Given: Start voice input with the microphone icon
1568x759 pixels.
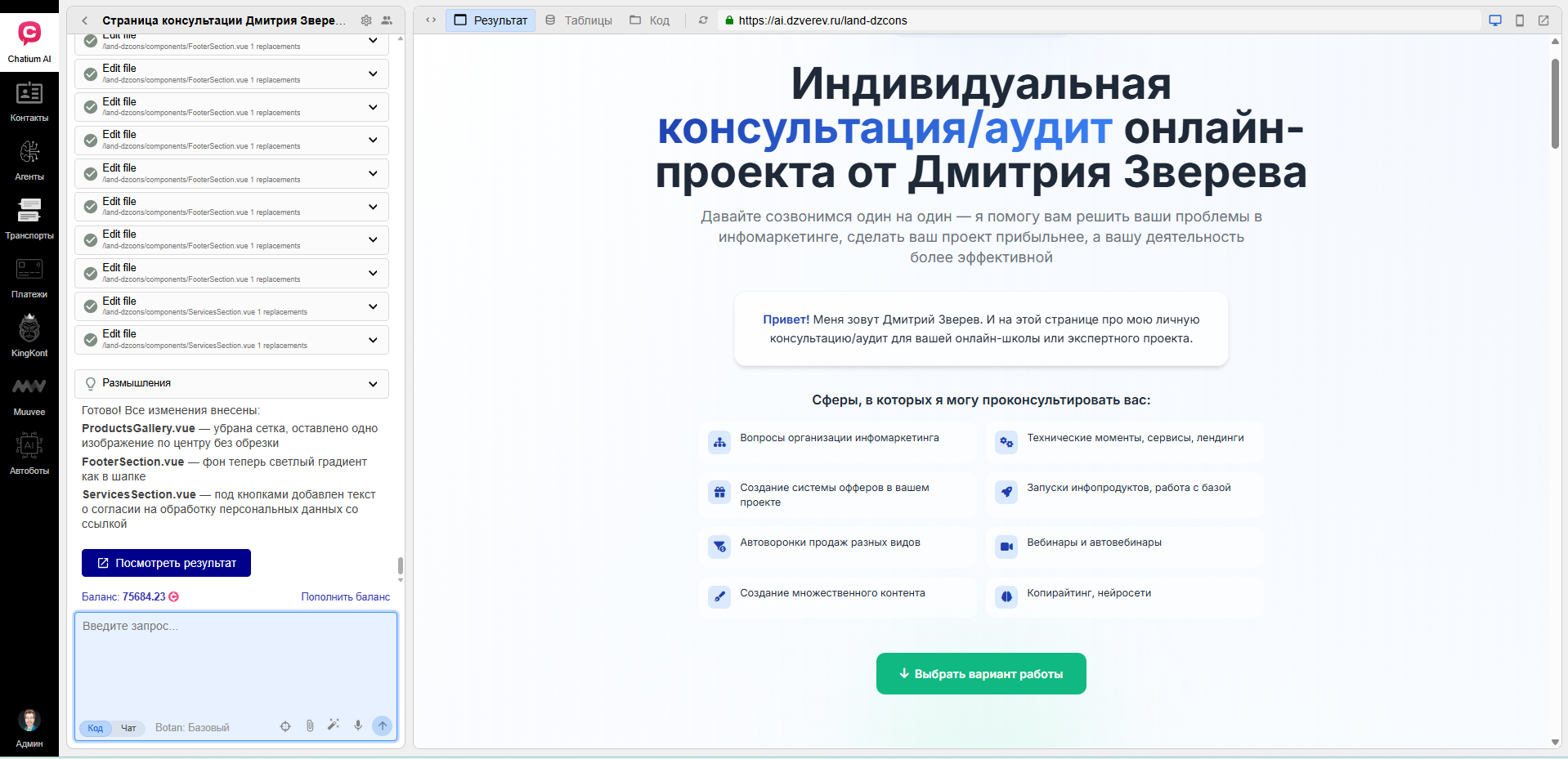Looking at the screenshot, I should pyautogui.click(x=357, y=726).
